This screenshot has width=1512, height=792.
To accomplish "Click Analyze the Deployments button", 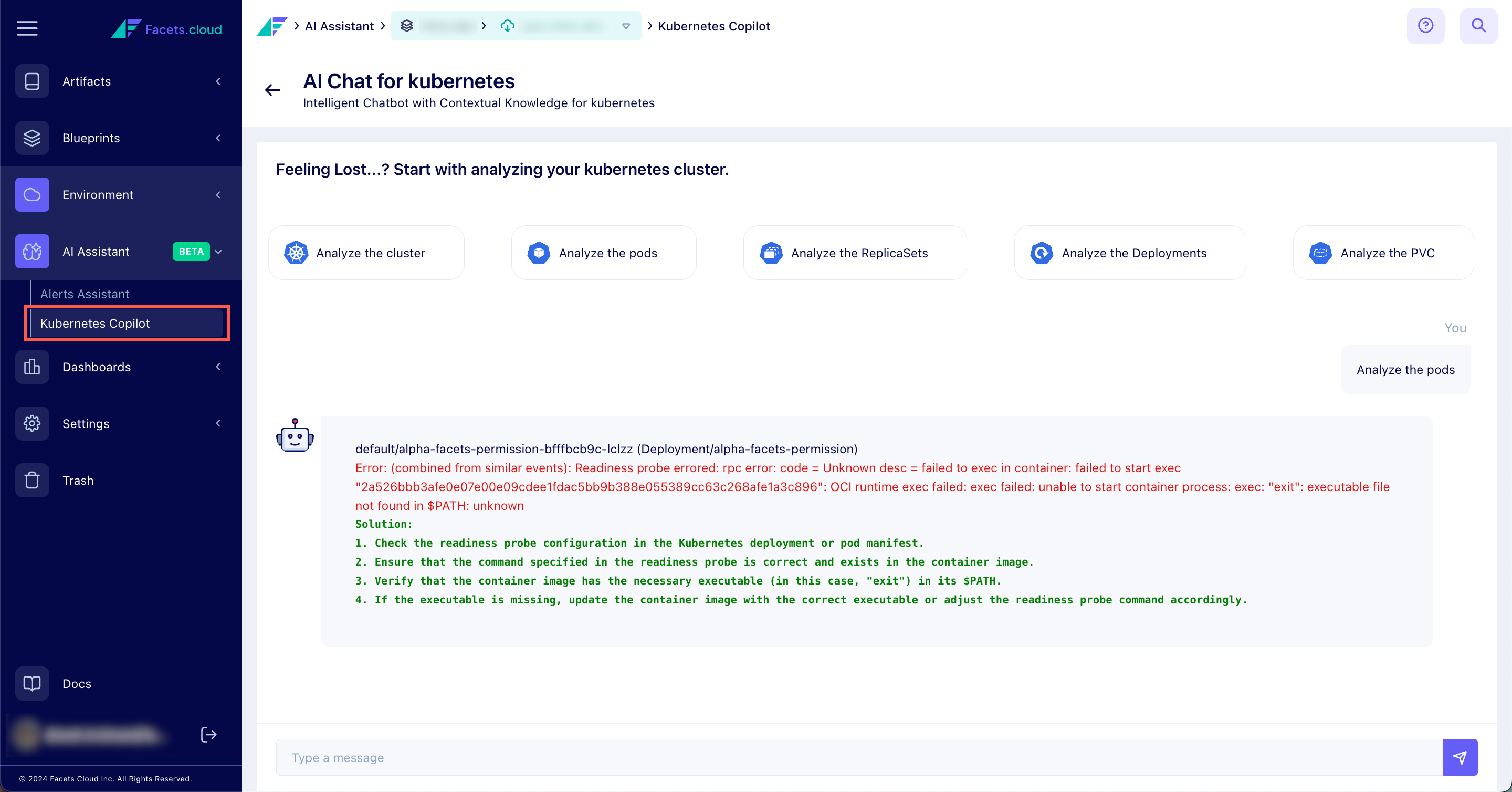I will 1130,253.
